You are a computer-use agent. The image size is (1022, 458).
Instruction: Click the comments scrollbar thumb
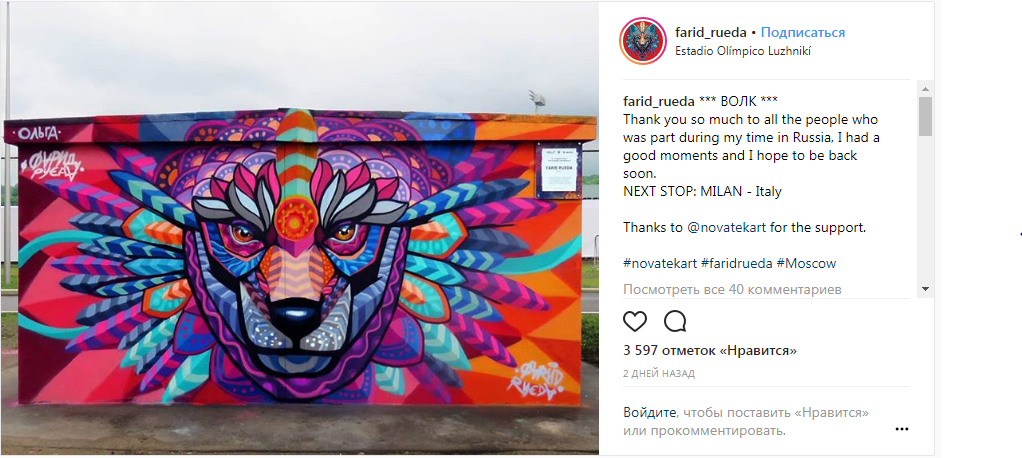925,116
